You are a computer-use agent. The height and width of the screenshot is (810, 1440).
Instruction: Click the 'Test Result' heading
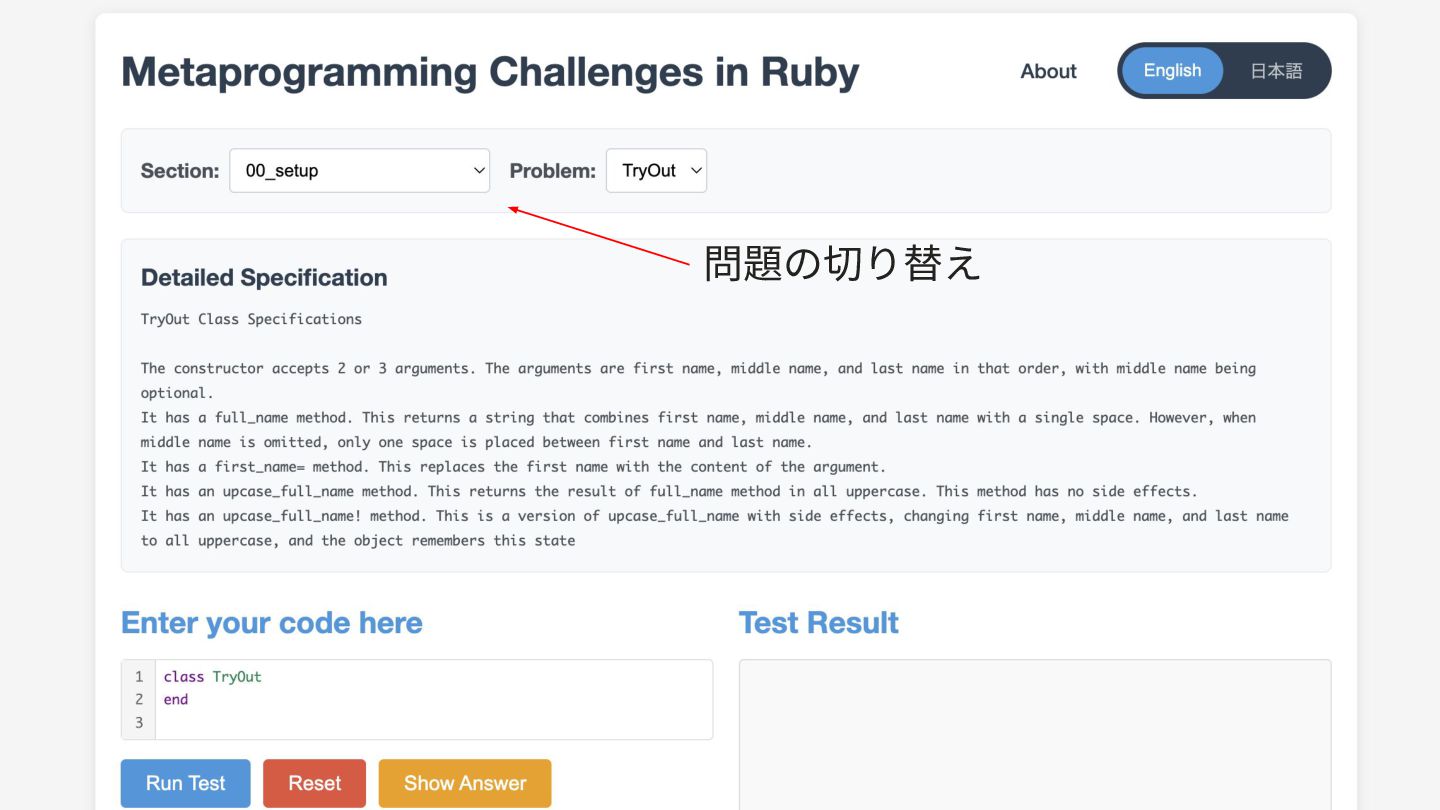818,623
